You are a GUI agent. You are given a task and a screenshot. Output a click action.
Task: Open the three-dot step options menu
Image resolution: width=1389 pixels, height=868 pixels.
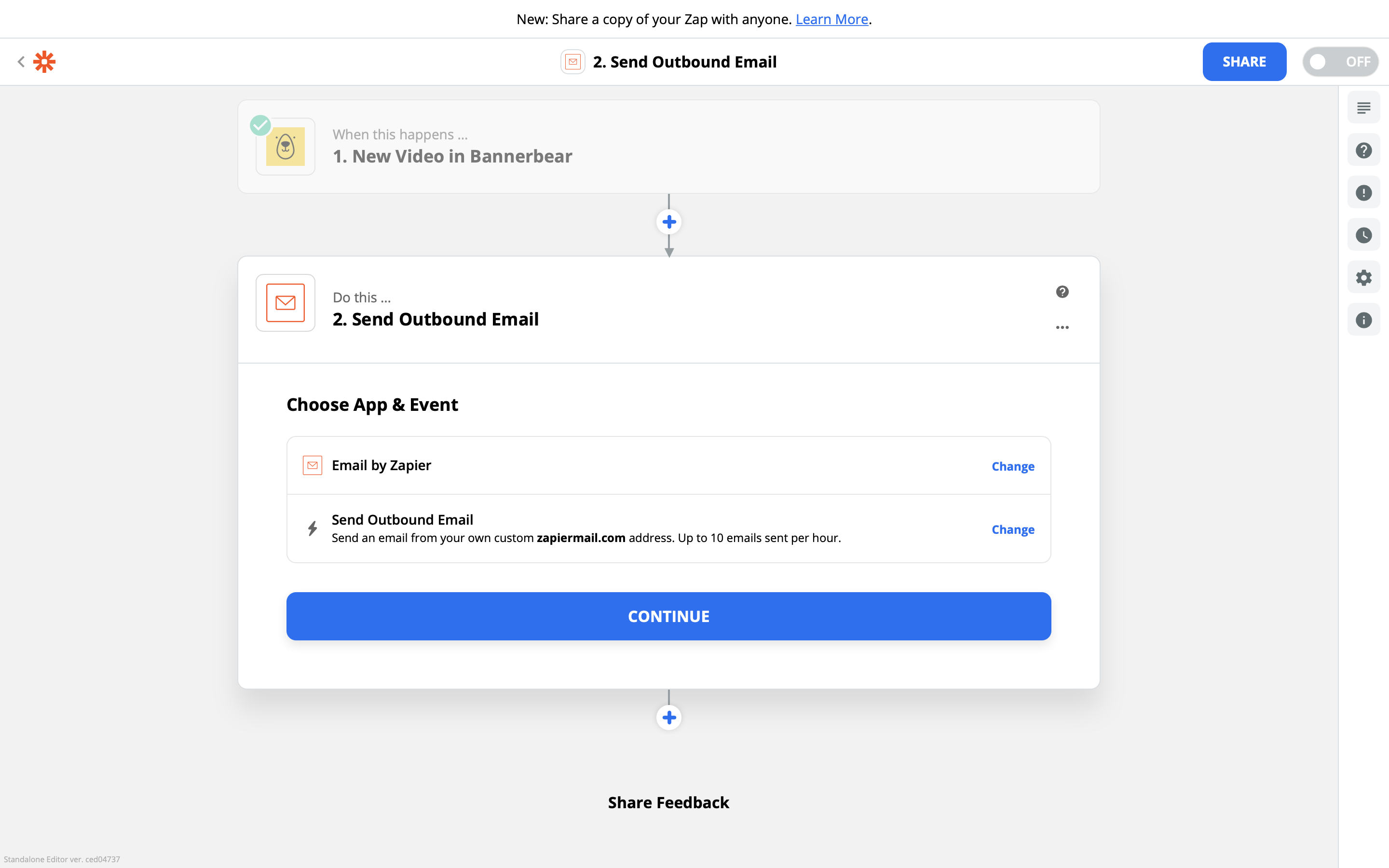click(1062, 327)
